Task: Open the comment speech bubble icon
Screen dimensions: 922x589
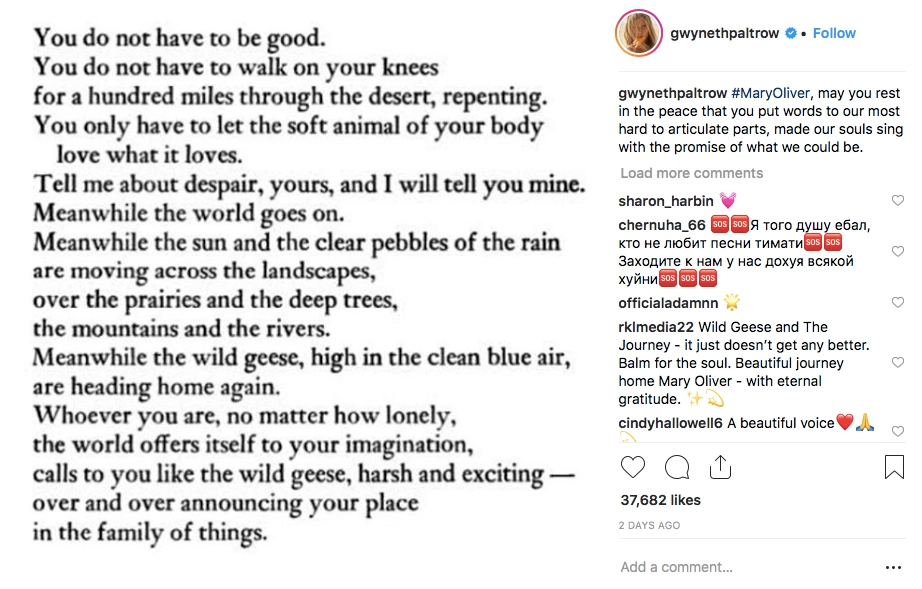Action: click(677, 467)
